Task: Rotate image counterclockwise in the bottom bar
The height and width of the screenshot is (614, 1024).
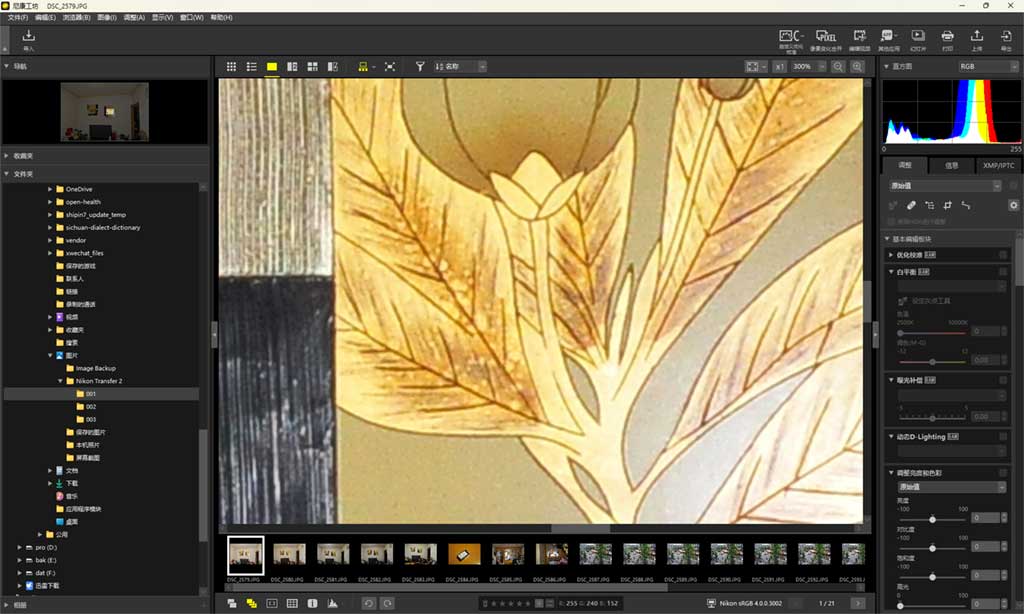Action: click(x=367, y=603)
